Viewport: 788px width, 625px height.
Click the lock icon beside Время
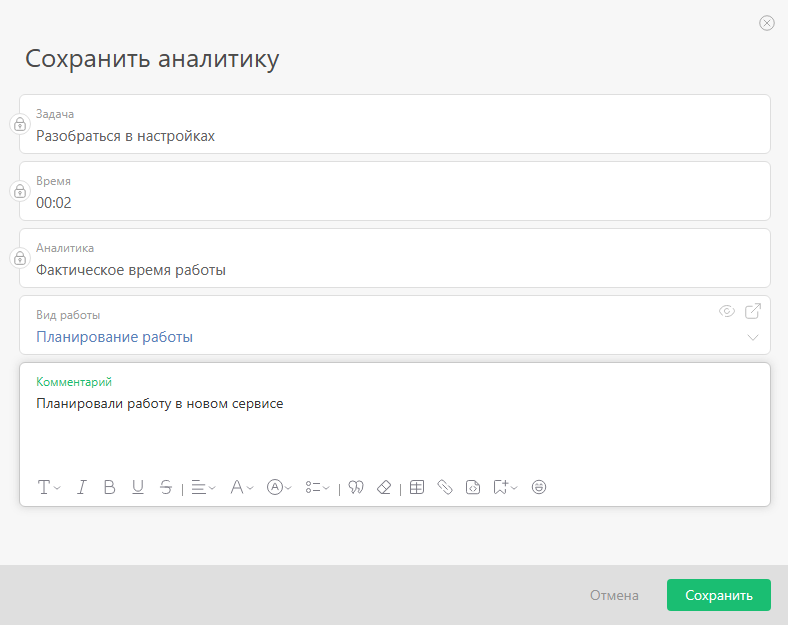point(20,191)
